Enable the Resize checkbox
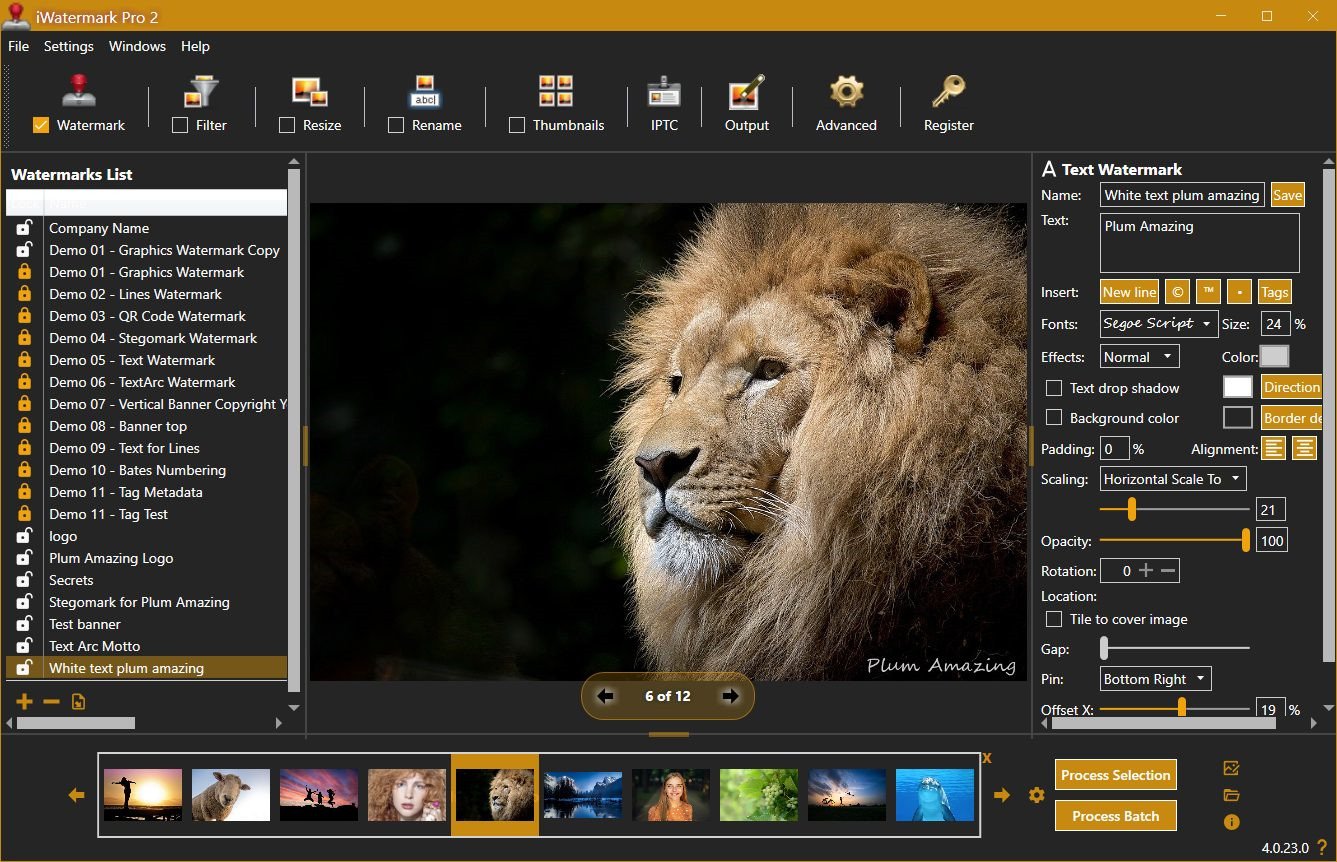This screenshot has width=1337, height=862. pyautogui.click(x=287, y=125)
